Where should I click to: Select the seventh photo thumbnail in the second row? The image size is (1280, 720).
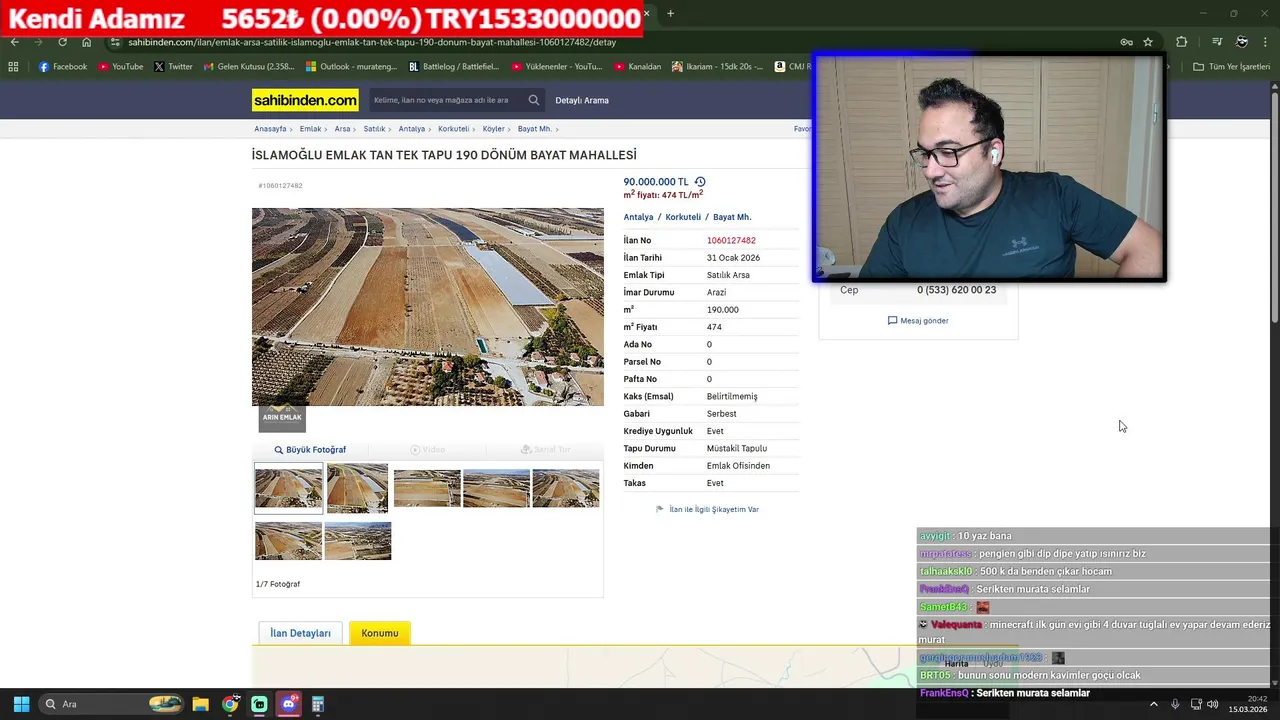[358, 541]
